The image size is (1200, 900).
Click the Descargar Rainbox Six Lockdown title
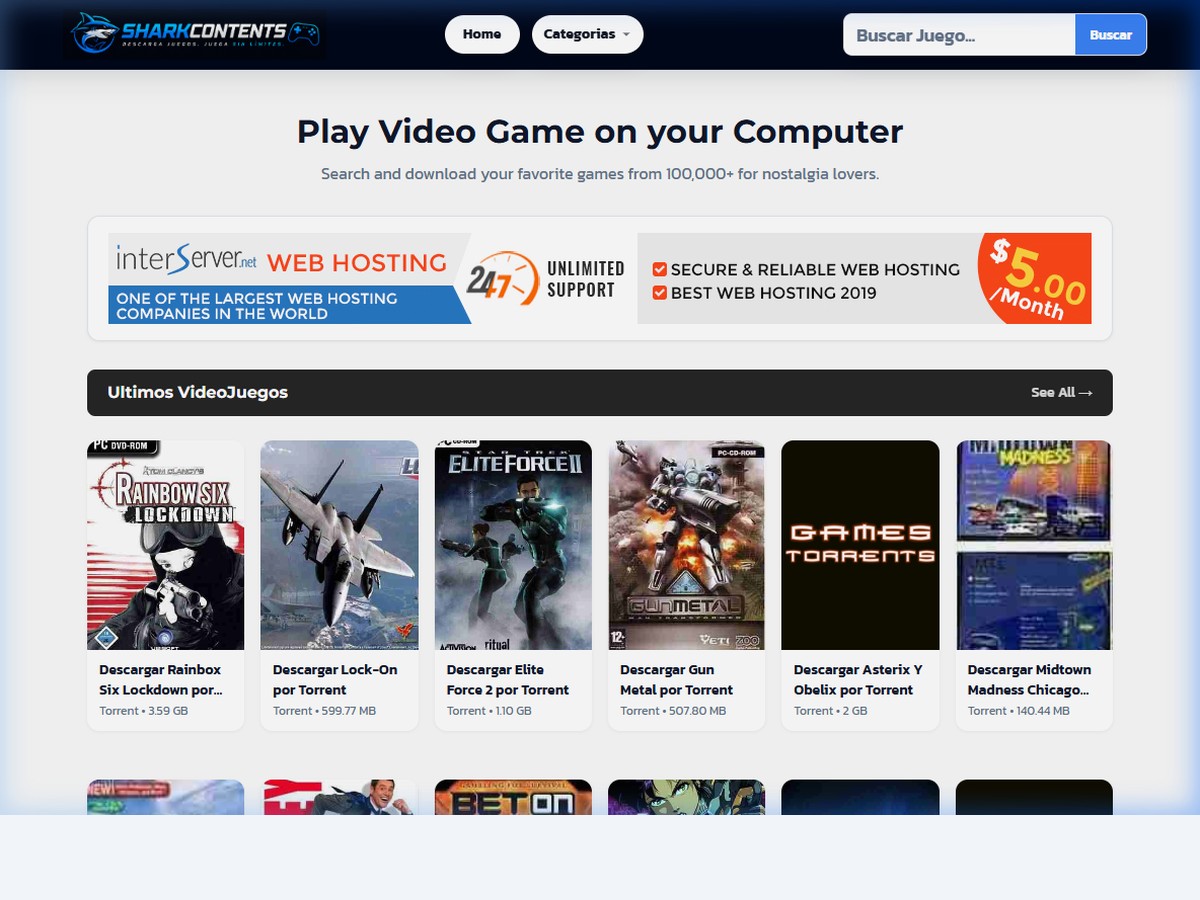[160, 680]
